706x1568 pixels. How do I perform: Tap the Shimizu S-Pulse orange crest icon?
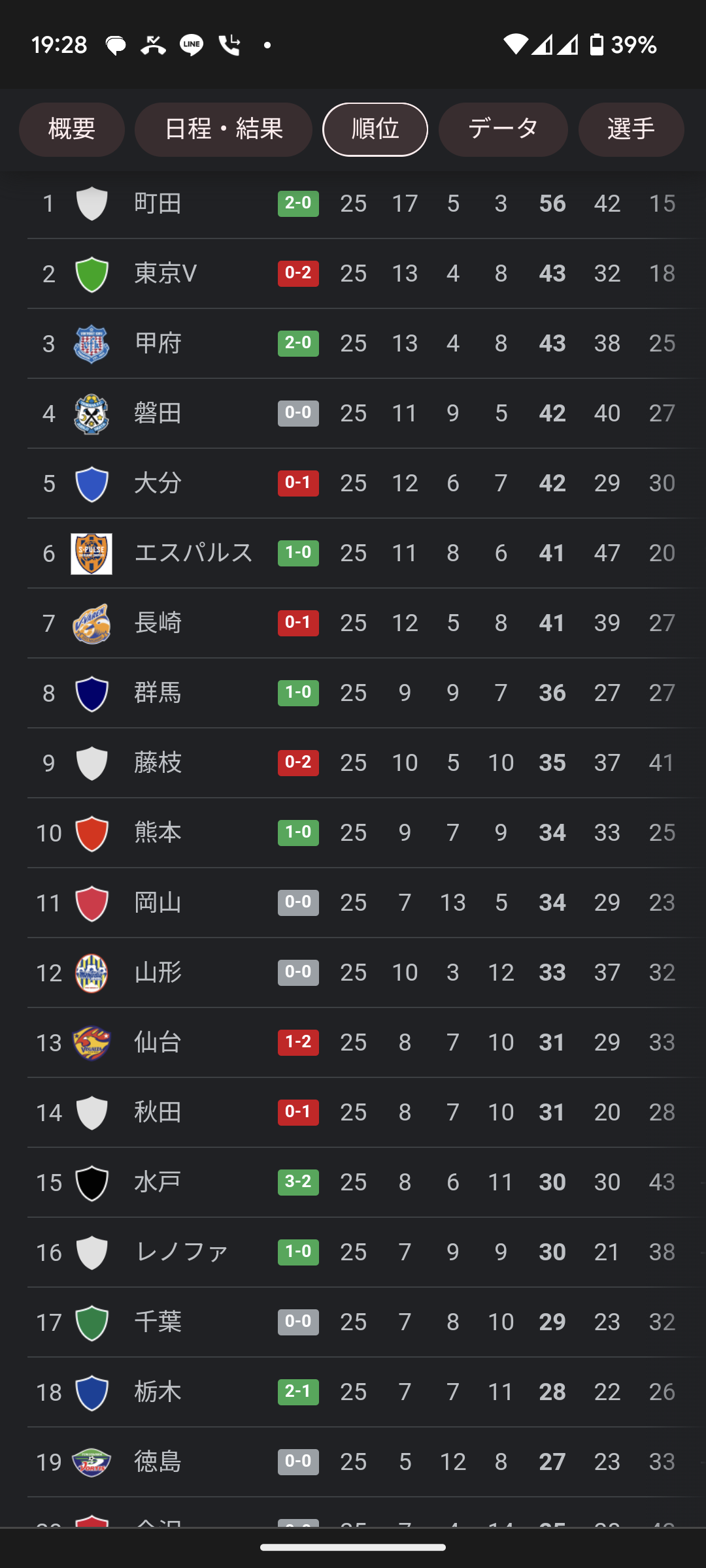tap(92, 553)
